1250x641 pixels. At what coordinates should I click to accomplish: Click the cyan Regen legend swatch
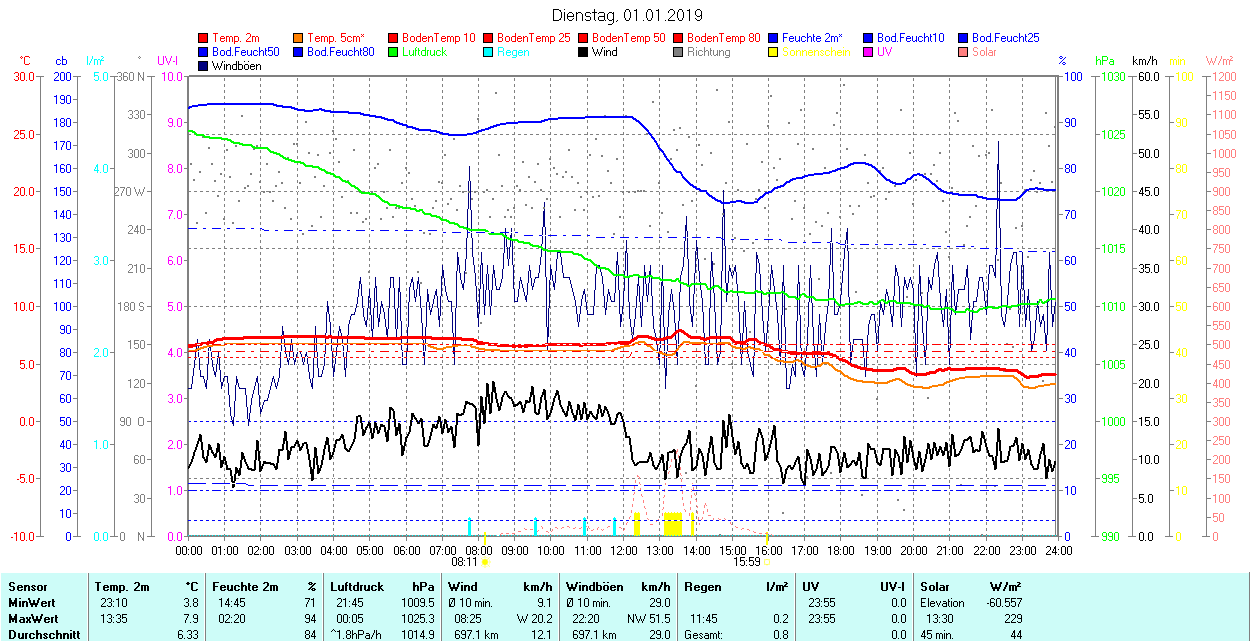coord(489,52)
